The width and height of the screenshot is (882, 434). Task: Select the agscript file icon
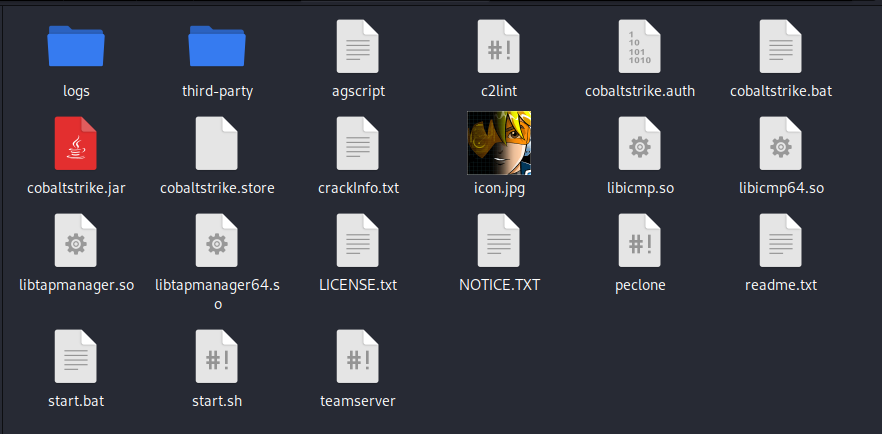[x=358, y=46]
